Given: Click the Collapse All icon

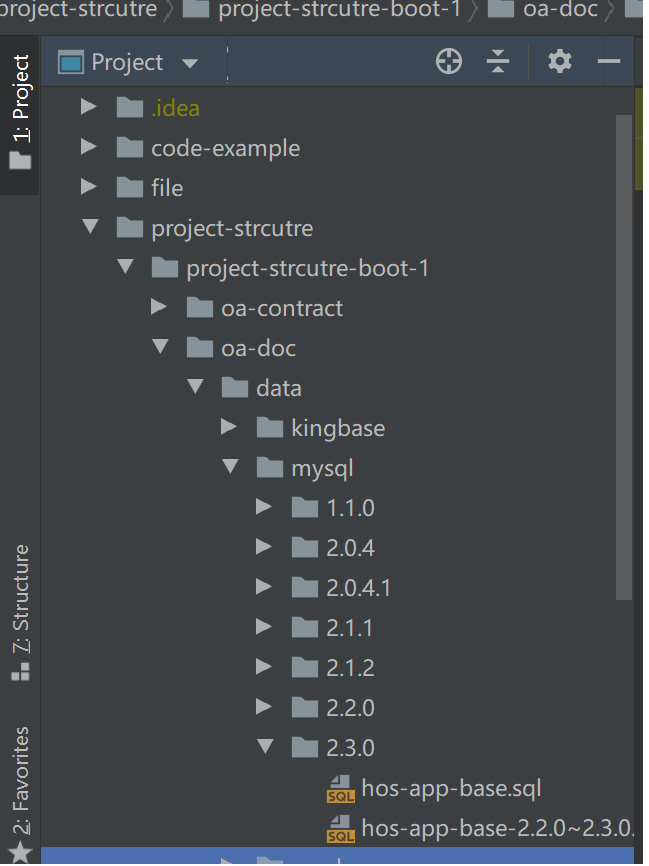Looking at the screenshot, I should pyautogui.click(x=498, y=62).
